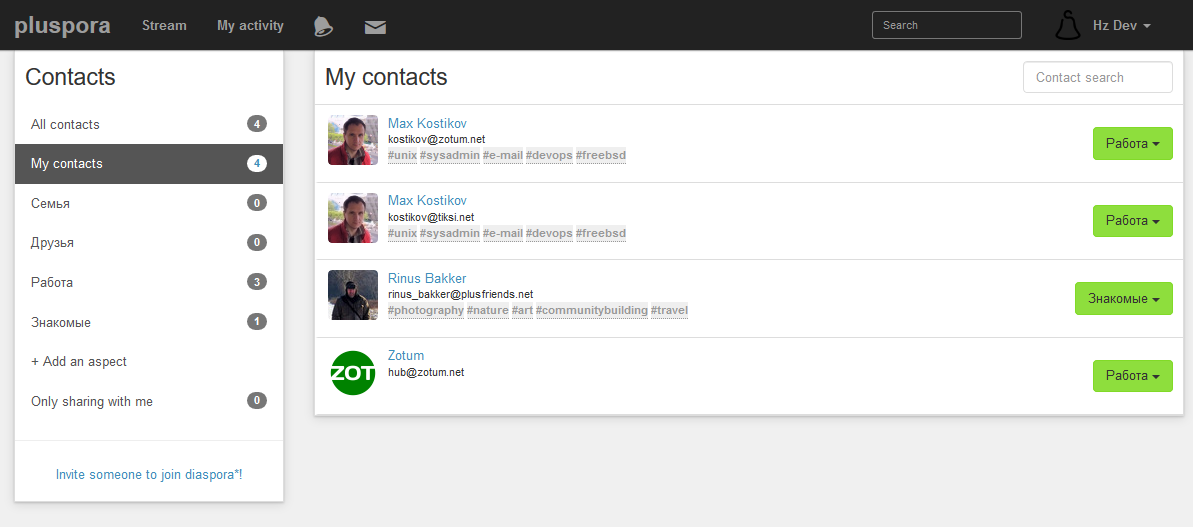Open Zotum's green ZOT avatar

coord(353,373)
